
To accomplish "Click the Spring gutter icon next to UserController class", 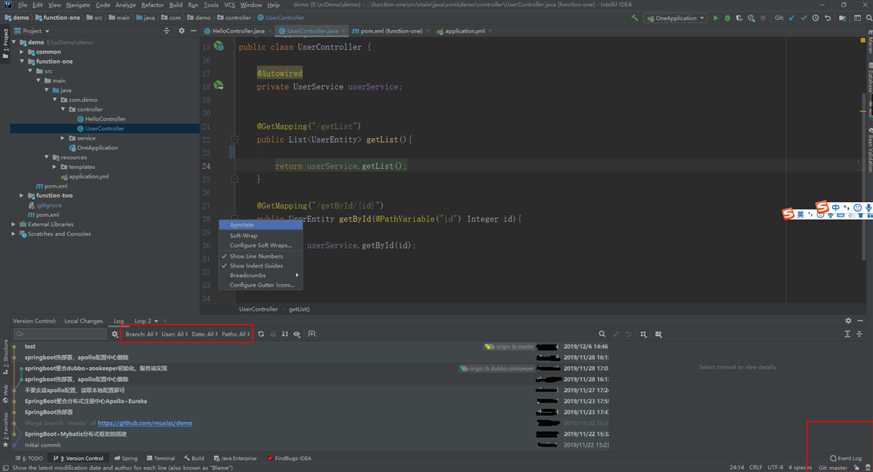I will pos(219,46).
